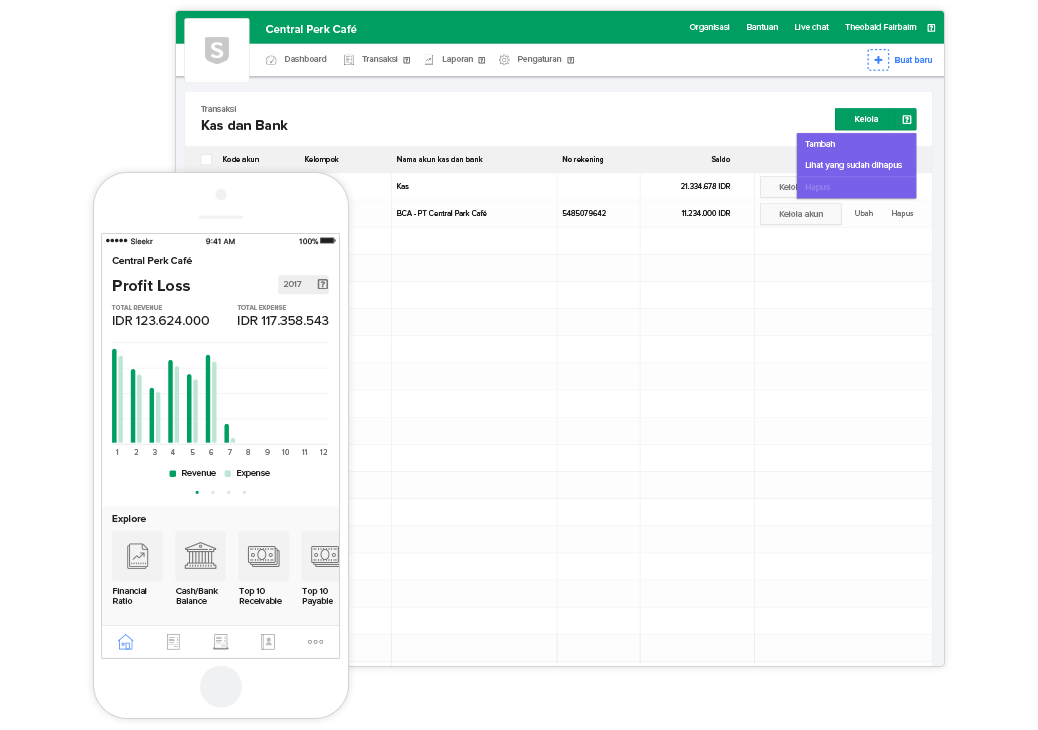
Task: Tap the IDR 117.358.543 total expense
Action: click(x=283, y=321)
